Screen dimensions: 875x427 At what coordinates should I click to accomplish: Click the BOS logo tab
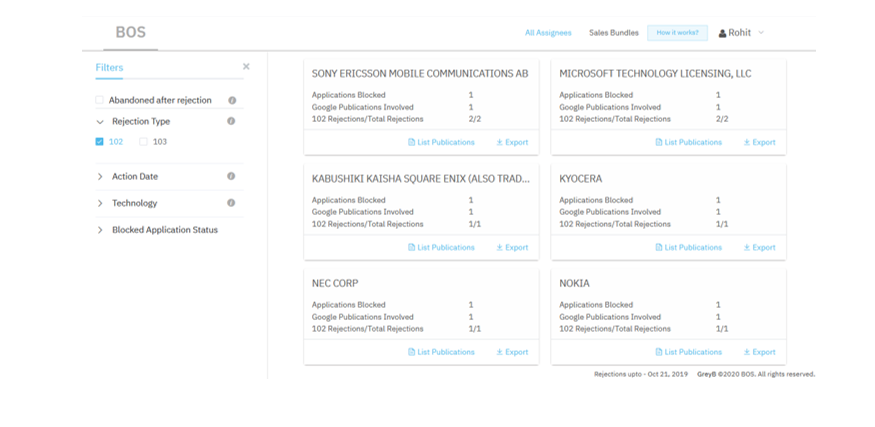click(x=131, y=32)
